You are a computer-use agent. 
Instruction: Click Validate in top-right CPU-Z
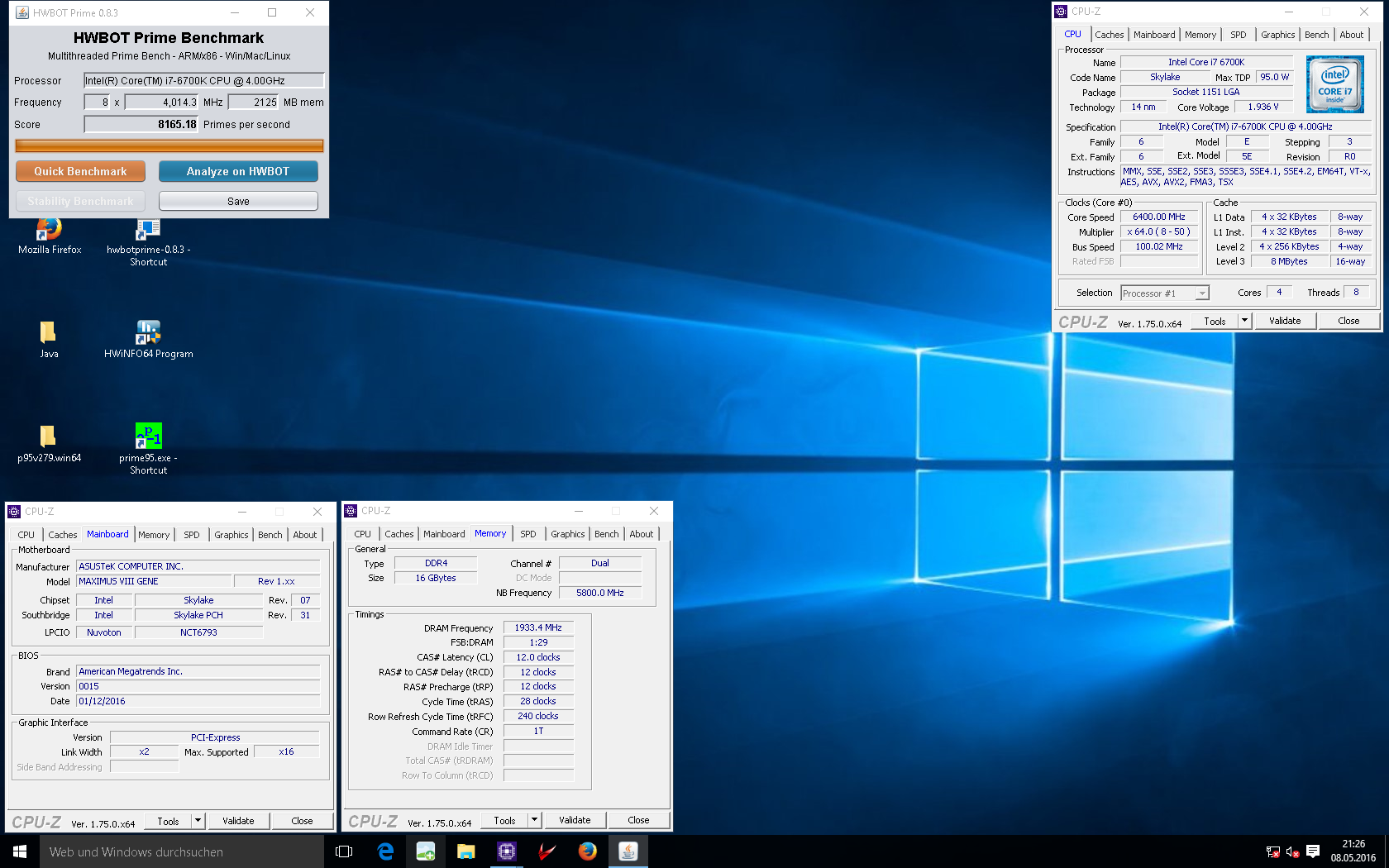click(x=1285, y=321)
